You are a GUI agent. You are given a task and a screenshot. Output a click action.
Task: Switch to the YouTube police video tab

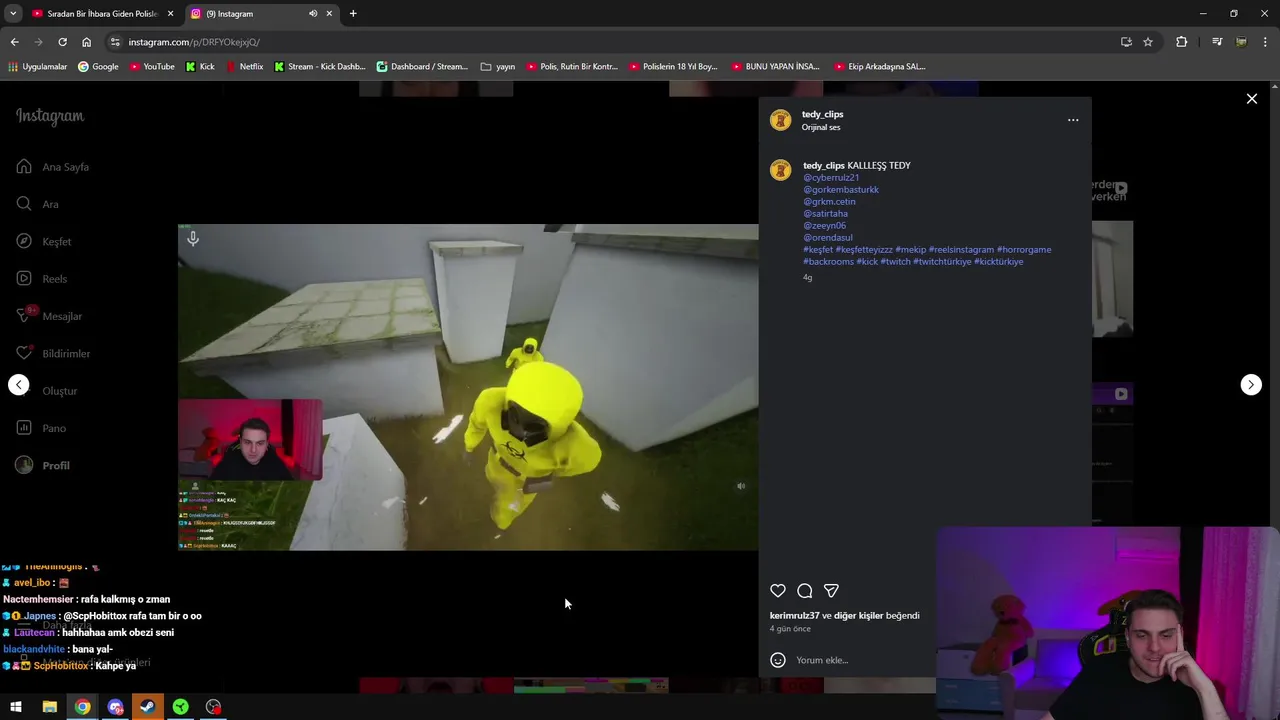coord(100,14)
